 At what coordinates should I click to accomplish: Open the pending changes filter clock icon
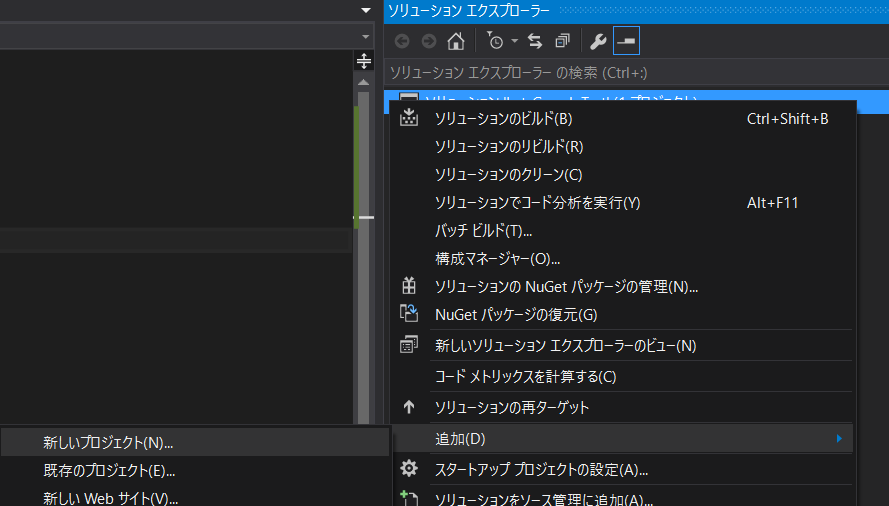click(495, 41)
